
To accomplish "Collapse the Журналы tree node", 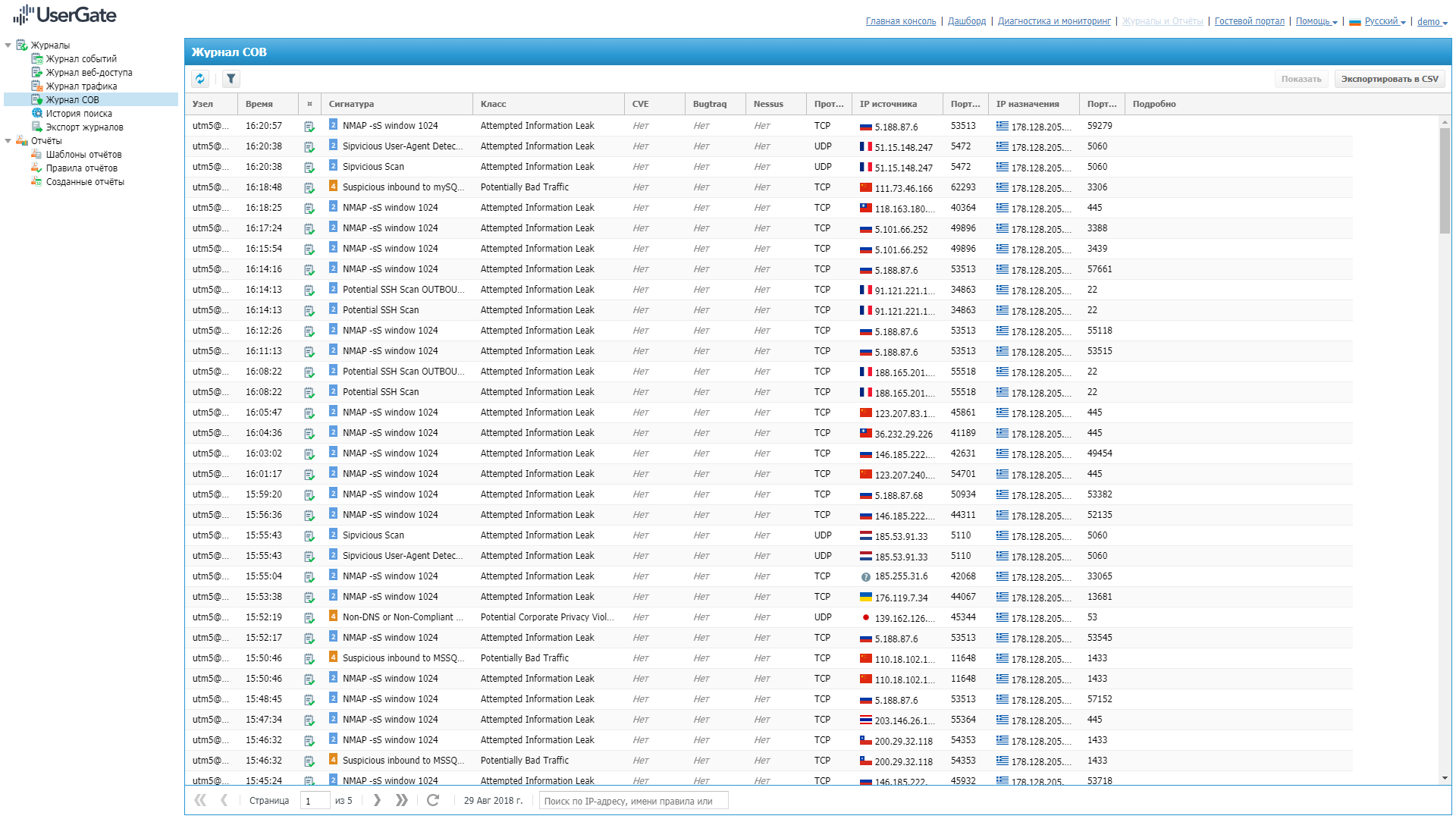I will 8,45.
